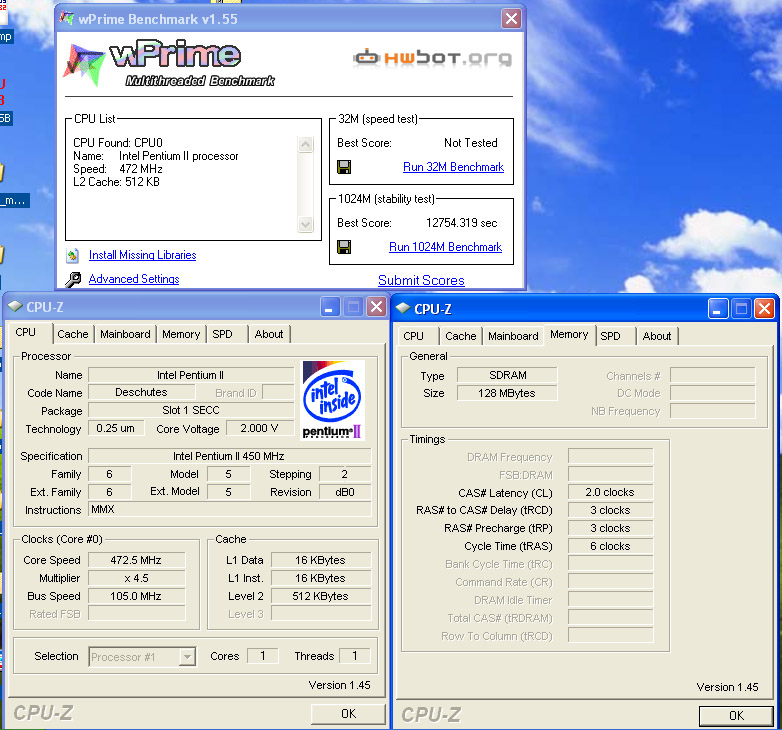Screen dimensions: 782x730
Task: Click the Core Voltage 2.000 V field
Action: (x=259, y=428)
